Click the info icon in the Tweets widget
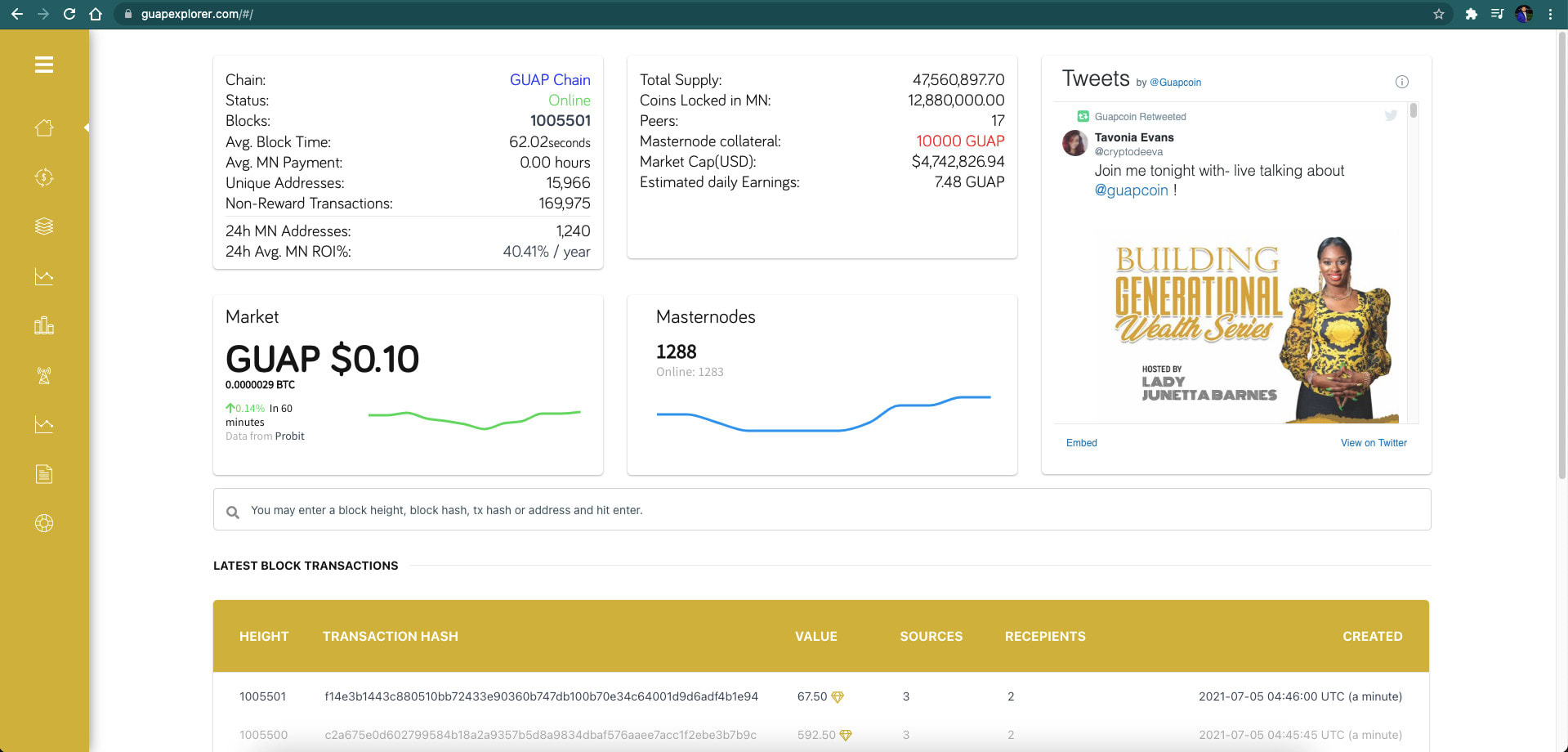The height and width of the screenshot is (752, 1568). tap(1402, 82)
